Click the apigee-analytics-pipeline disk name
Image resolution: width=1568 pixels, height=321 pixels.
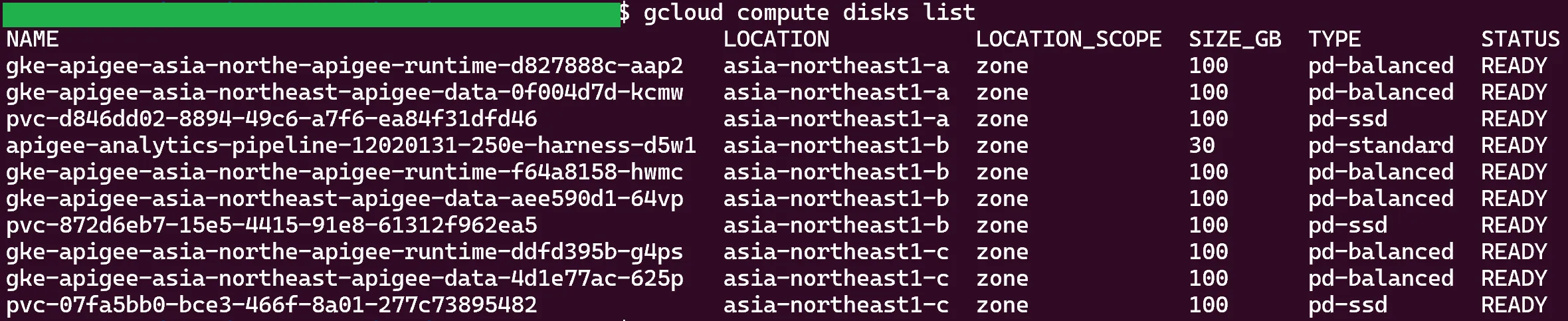click(x=351, y=146)
